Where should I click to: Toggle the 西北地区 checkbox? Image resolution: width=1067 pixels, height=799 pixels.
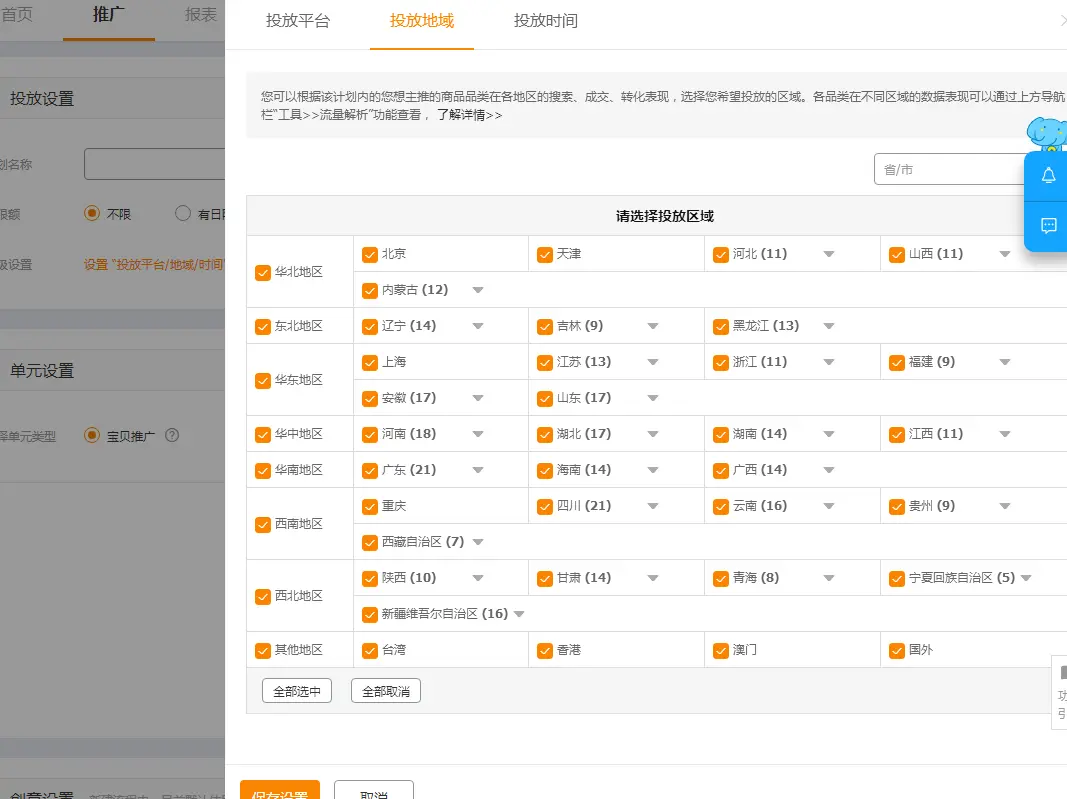pos(263,596)
